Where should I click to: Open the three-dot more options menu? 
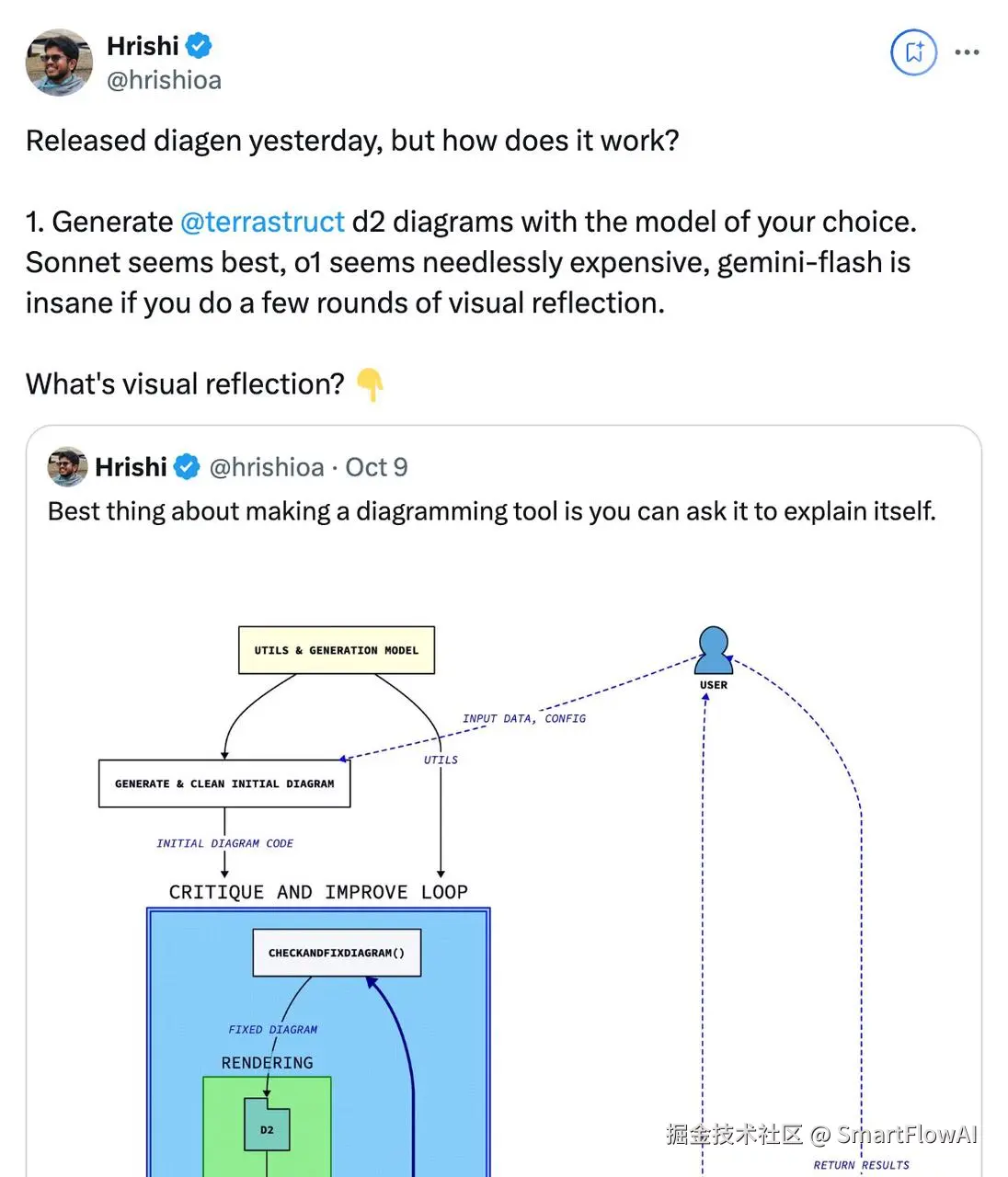[x=967, y=52]
